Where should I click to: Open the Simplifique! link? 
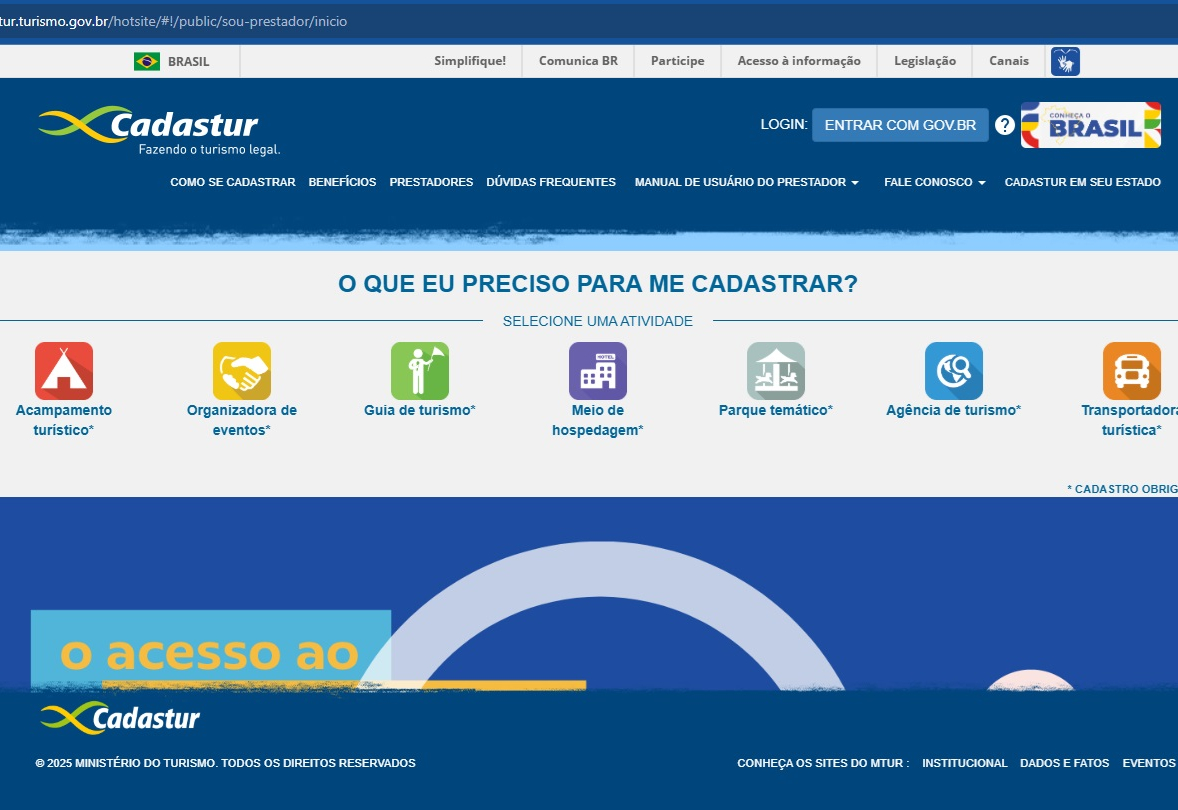point(470,61)
